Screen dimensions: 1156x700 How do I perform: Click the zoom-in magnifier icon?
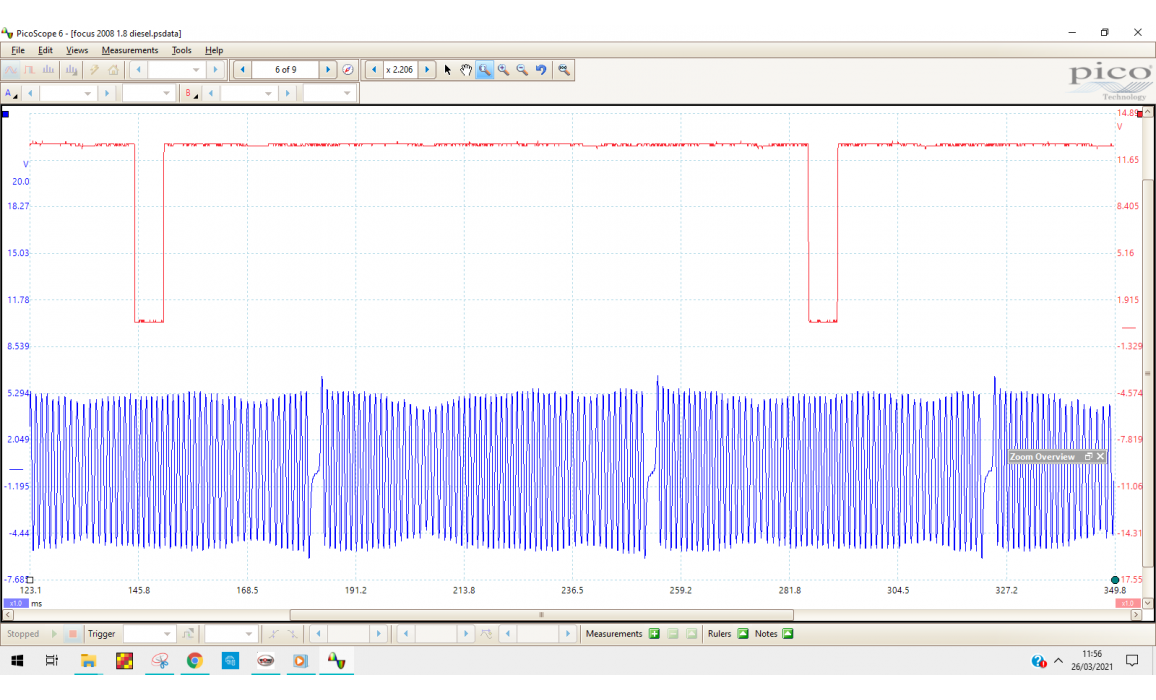point(503,70)
